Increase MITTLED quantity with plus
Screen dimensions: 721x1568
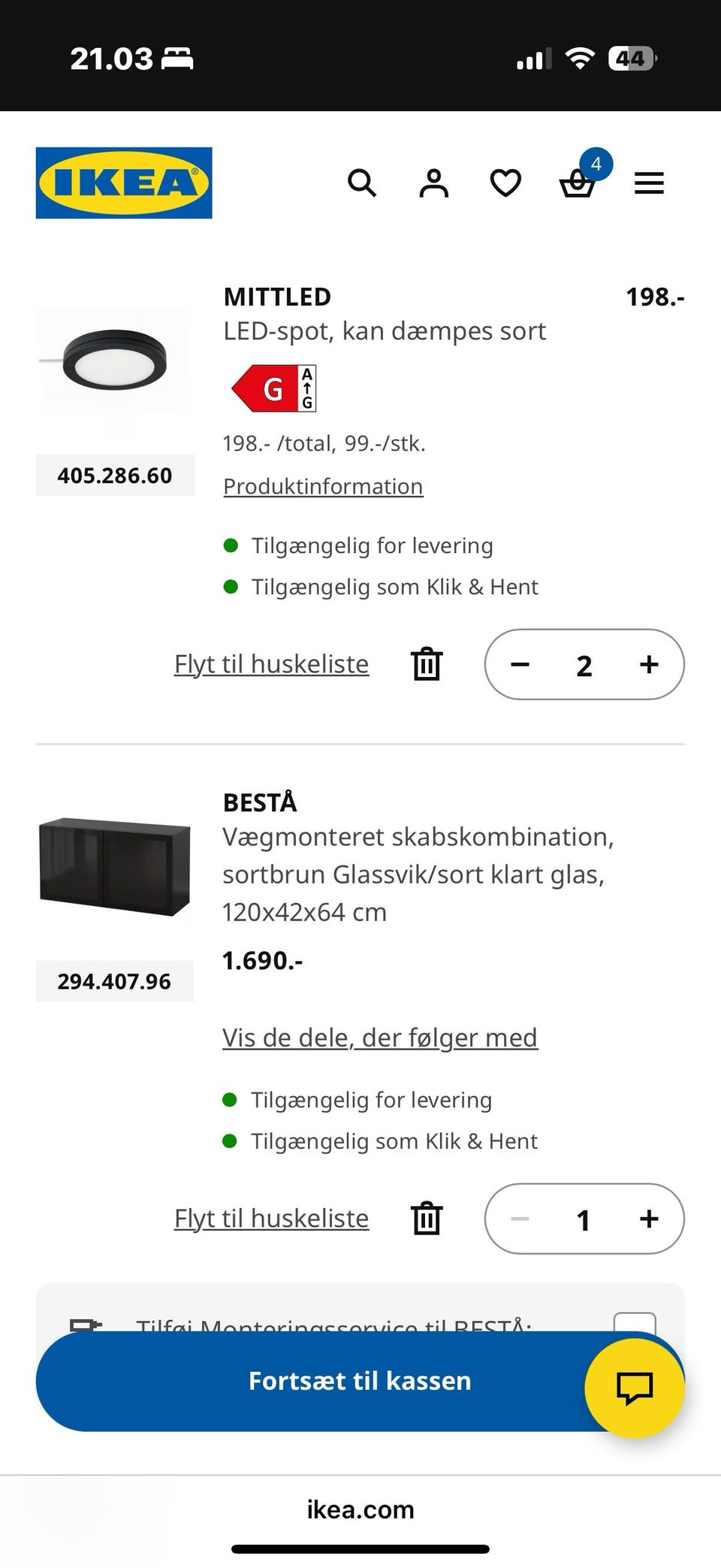click(x=649, y=664)
